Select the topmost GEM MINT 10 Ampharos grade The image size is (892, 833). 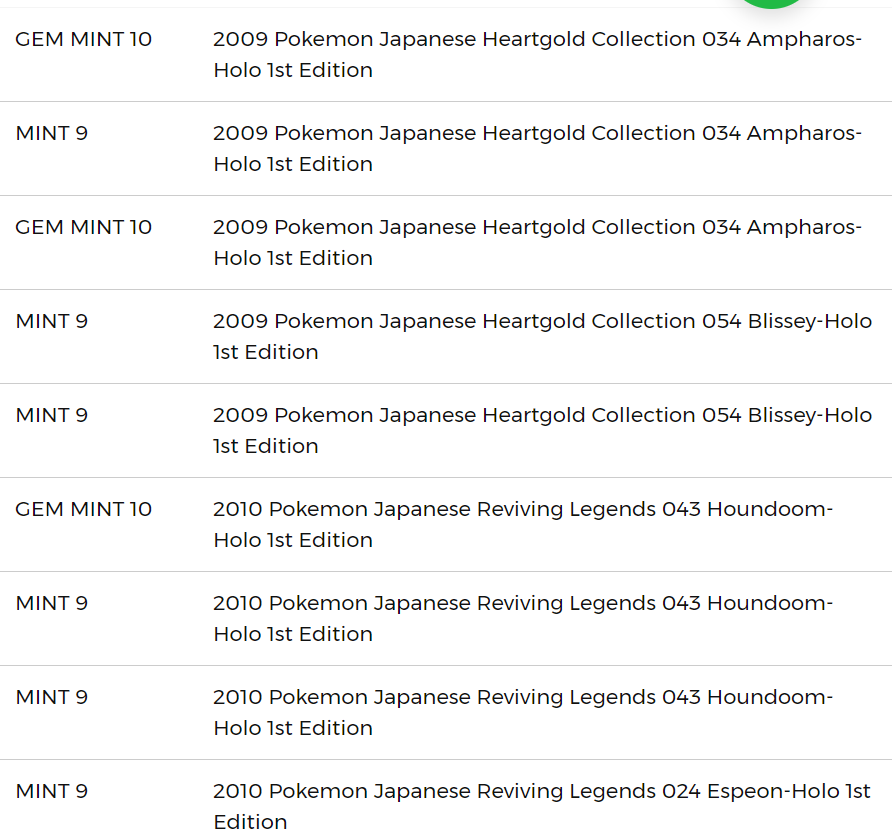click(84, 39)
